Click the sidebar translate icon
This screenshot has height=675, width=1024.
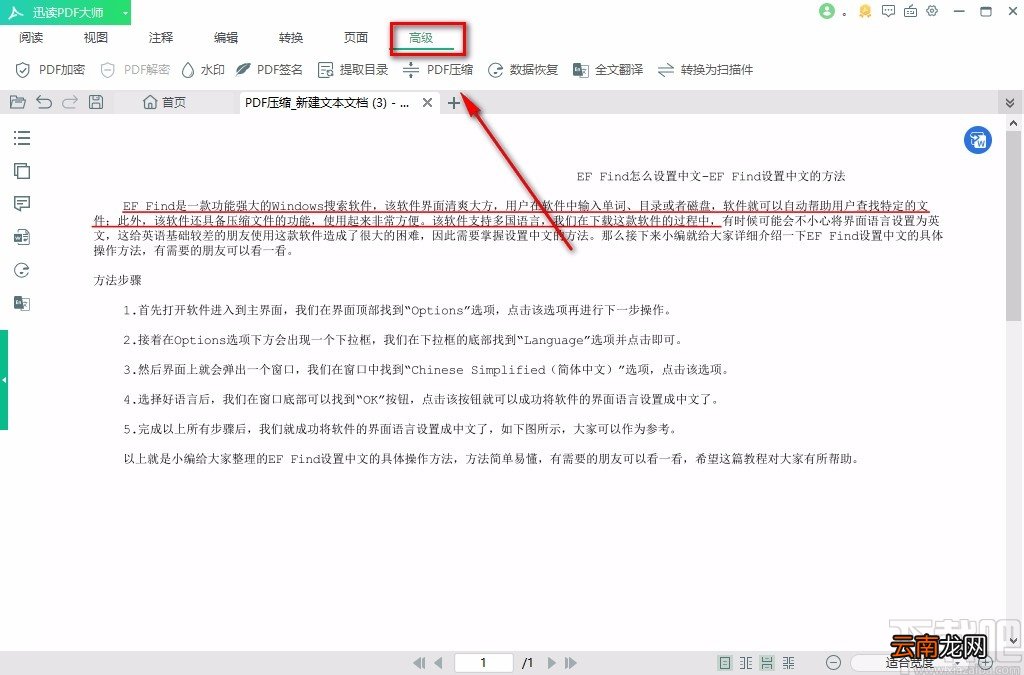(22, 303)
